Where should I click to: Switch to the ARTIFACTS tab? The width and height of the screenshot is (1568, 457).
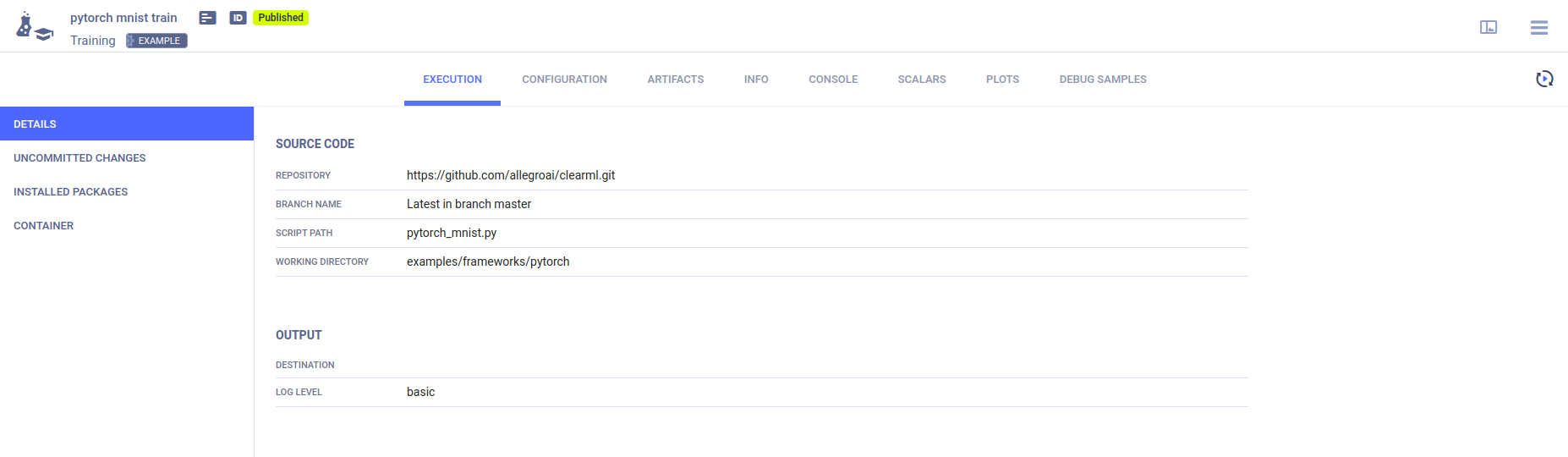tap(675, 80)
